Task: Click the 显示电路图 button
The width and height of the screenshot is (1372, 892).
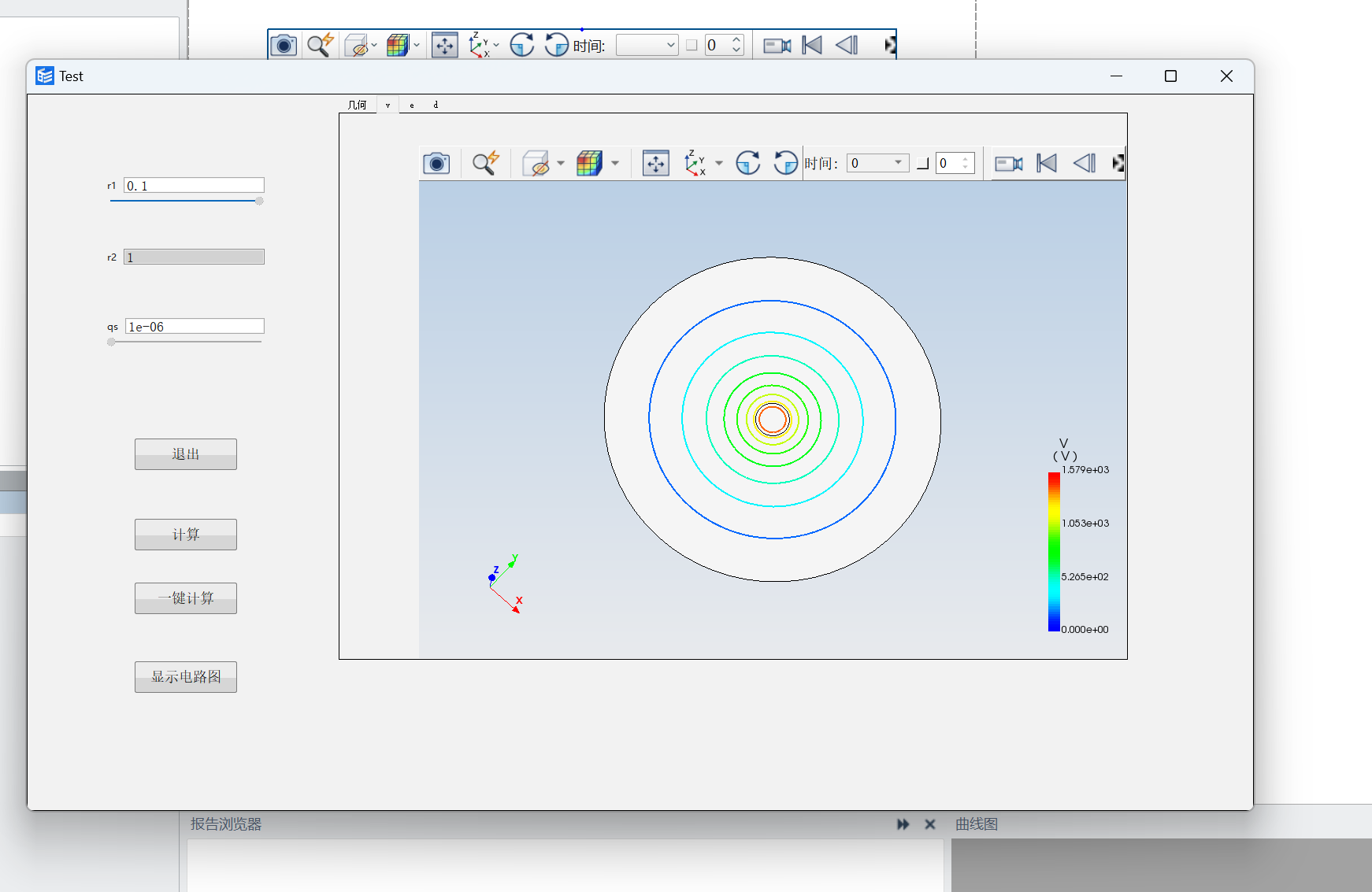Action: [186, 677]
